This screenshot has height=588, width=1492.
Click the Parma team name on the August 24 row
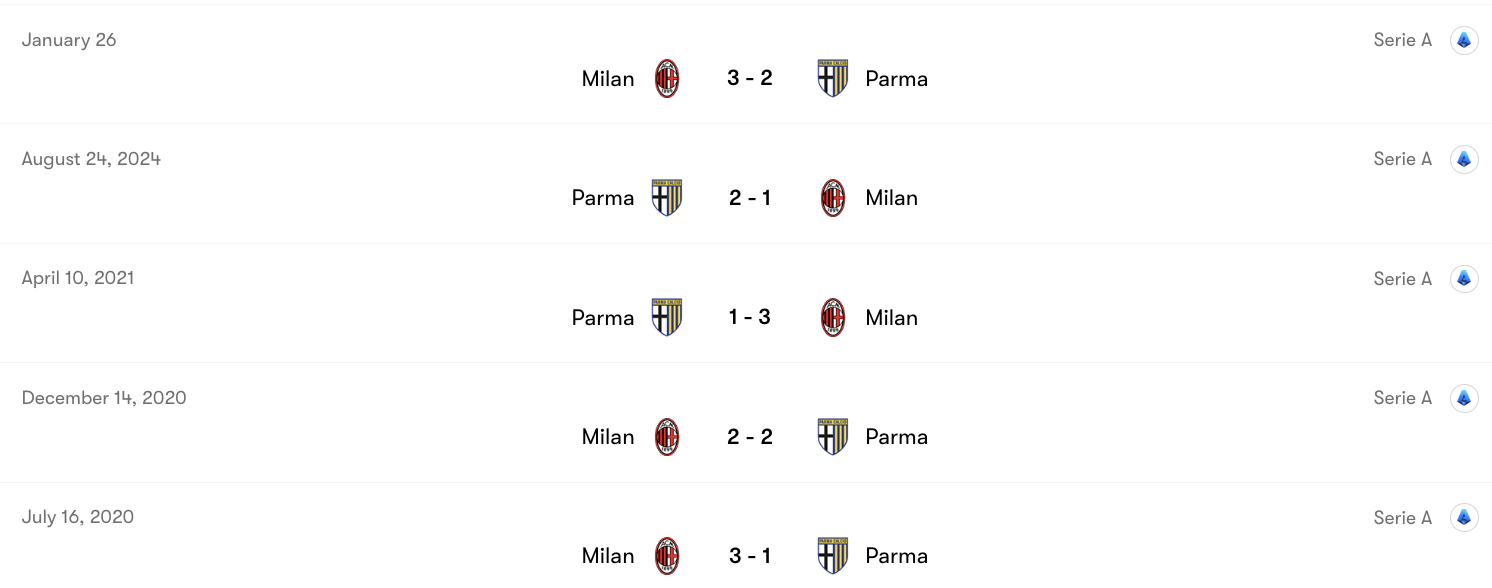click(x=603, y=197)
